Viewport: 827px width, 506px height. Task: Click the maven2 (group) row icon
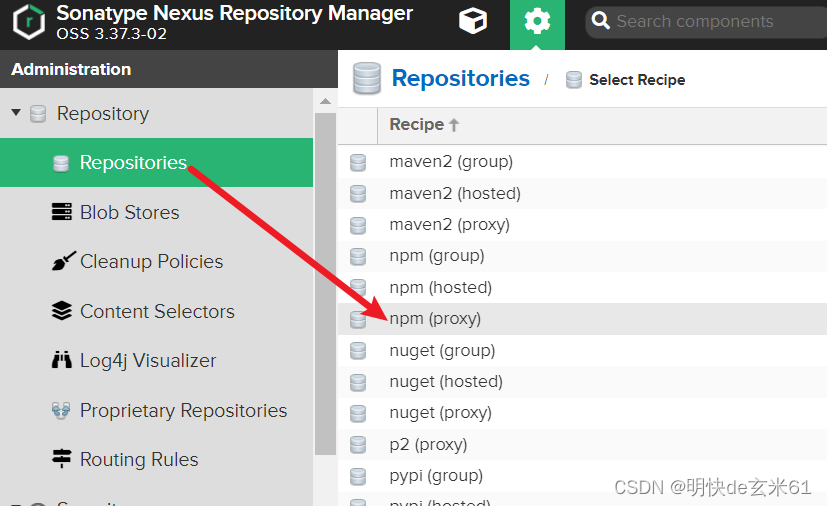tap(358, 163)
